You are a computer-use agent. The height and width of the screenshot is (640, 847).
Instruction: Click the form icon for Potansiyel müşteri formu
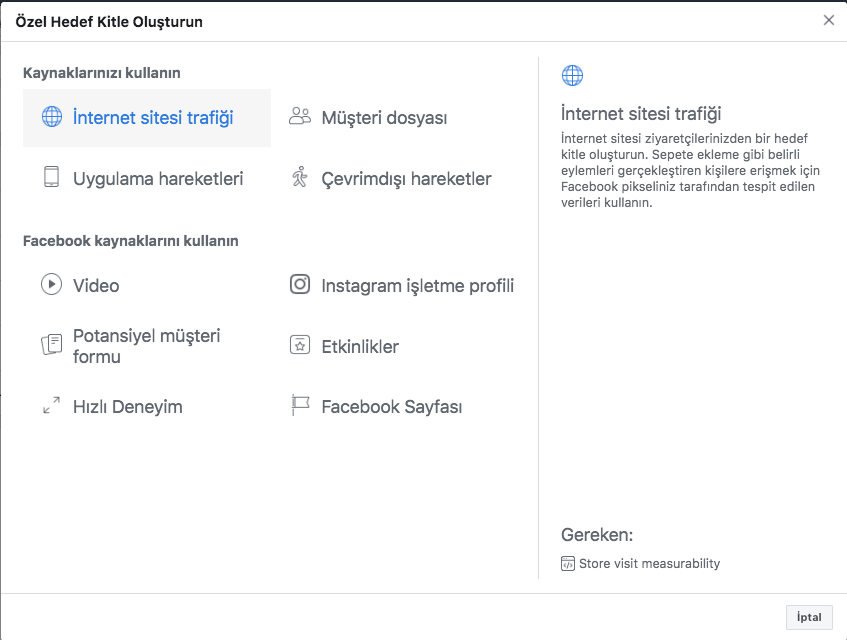pyautogui.click(x=52, y=345)
